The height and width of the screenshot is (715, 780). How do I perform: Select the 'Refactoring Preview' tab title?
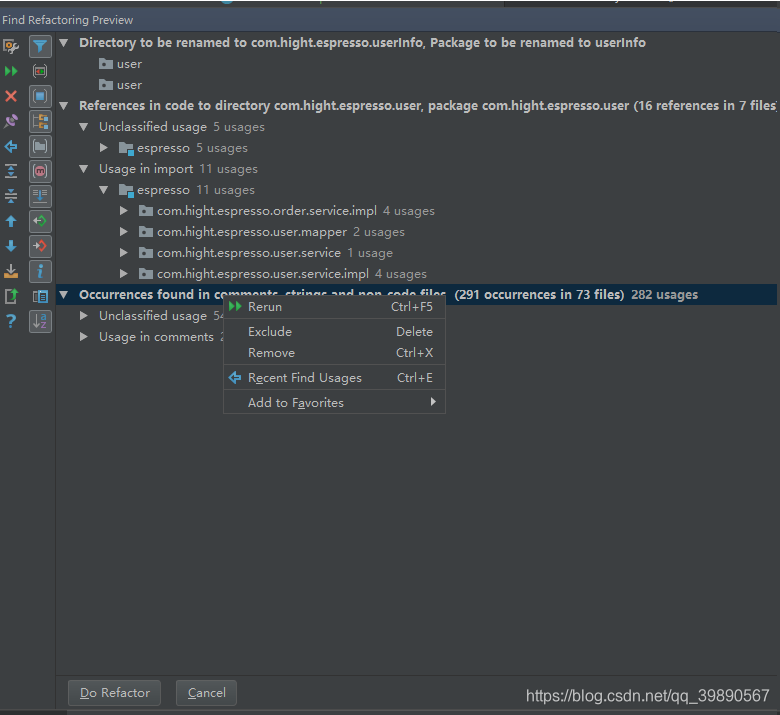point(81,20)
